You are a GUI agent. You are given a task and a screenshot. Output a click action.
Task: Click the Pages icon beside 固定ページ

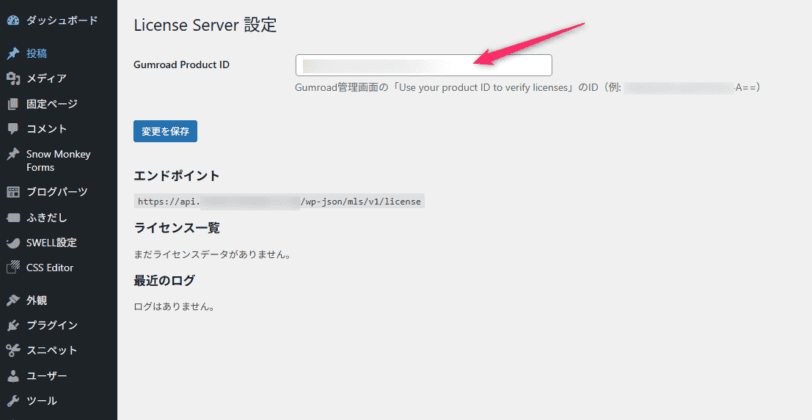coord(12,104)
